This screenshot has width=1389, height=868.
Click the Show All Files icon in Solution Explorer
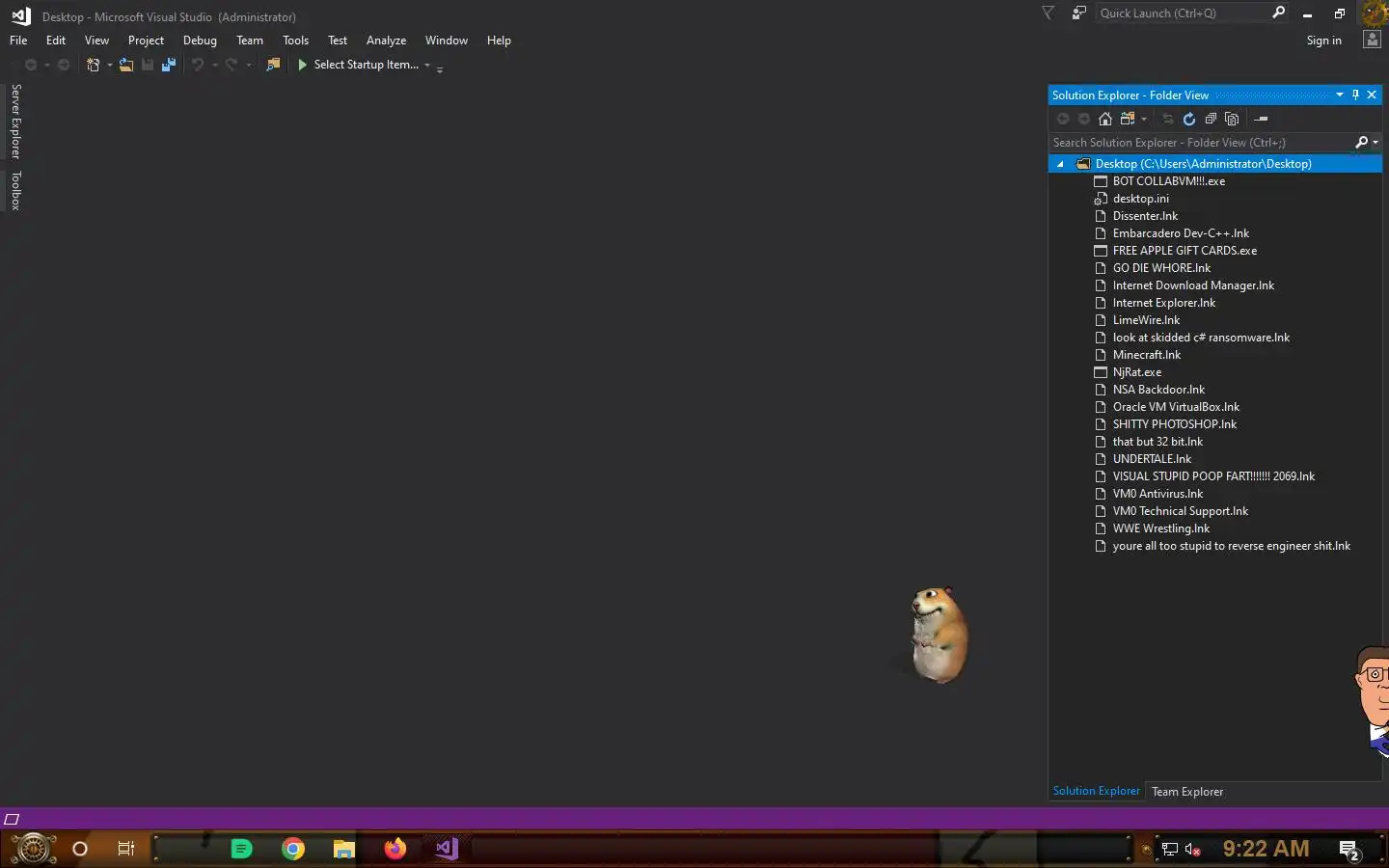tap(1232, 119)
